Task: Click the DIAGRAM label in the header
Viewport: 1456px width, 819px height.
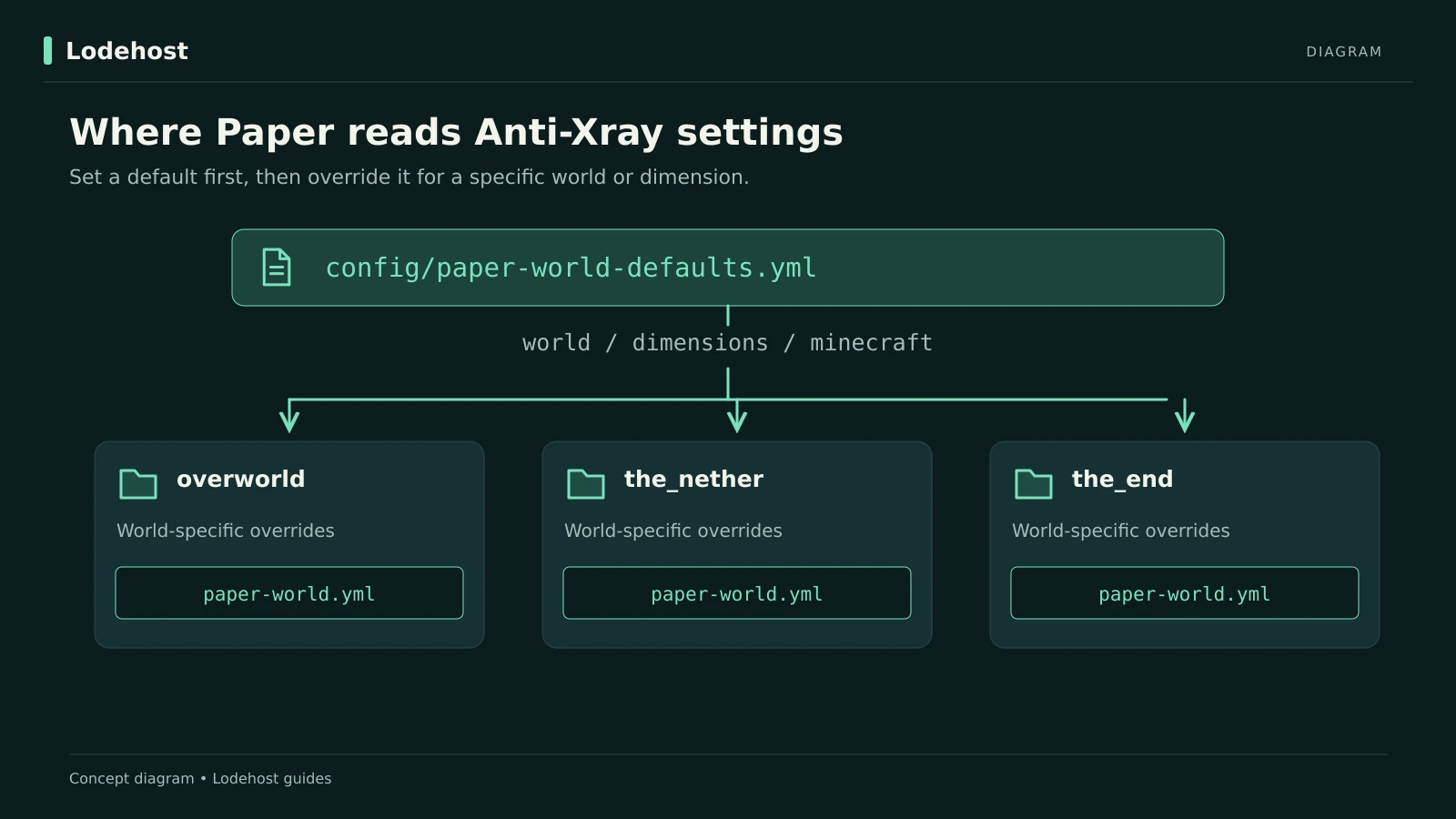Action: [1344, 52]
